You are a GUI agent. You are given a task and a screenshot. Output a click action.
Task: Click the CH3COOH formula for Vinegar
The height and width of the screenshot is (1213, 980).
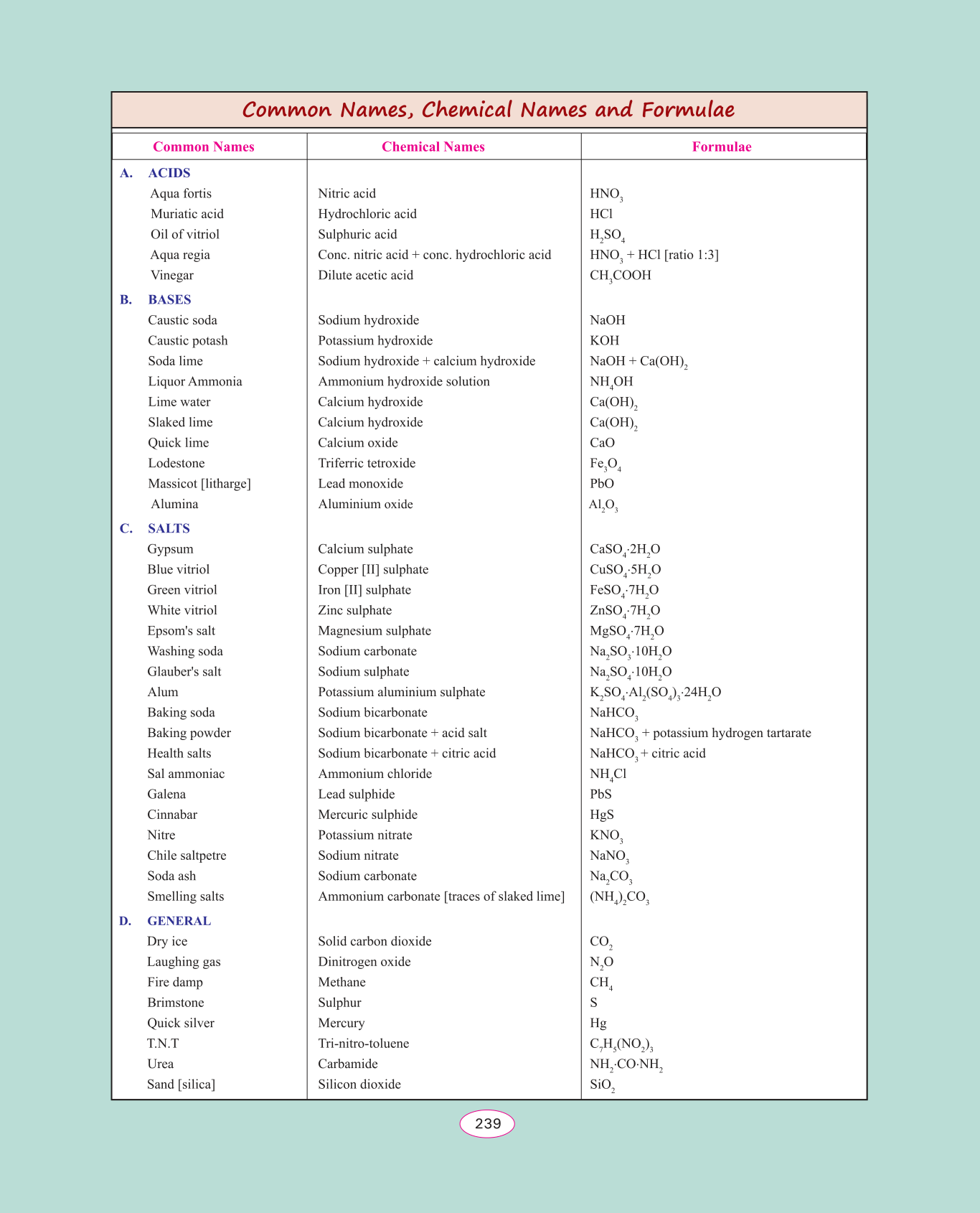click(620, 276)
